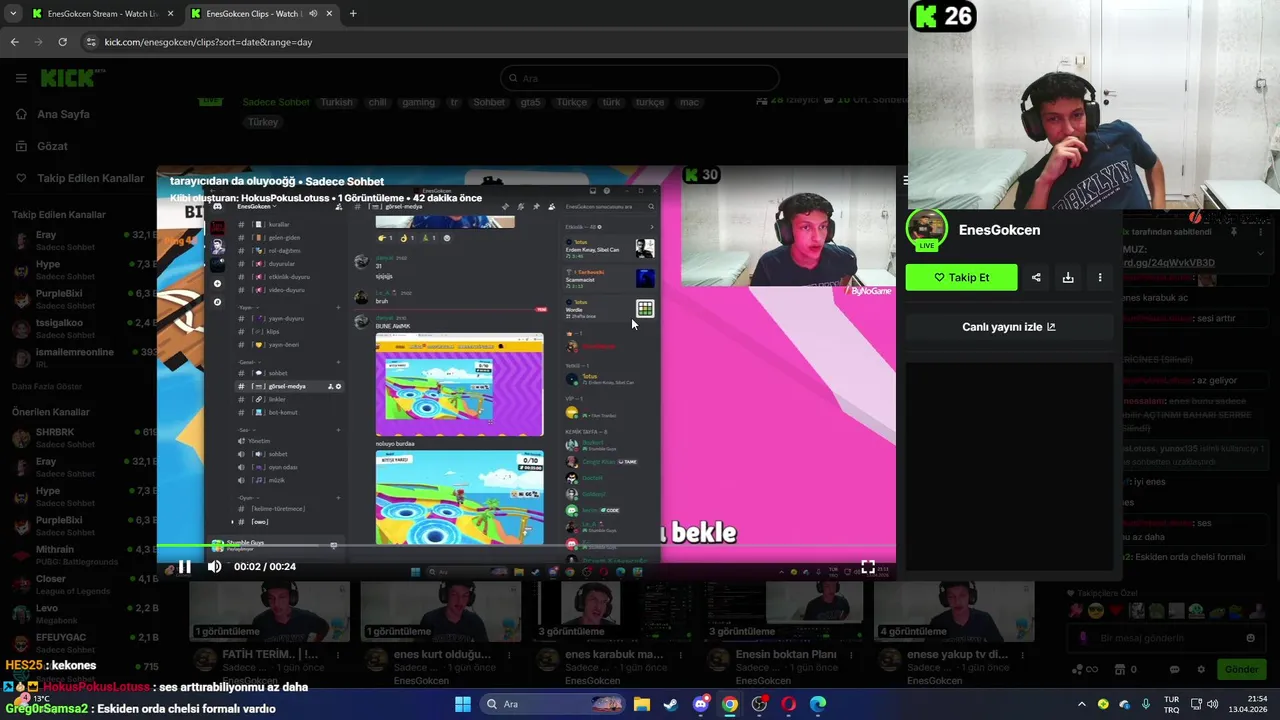Click the taskbar Ara search box

click(x=554, y=704)
